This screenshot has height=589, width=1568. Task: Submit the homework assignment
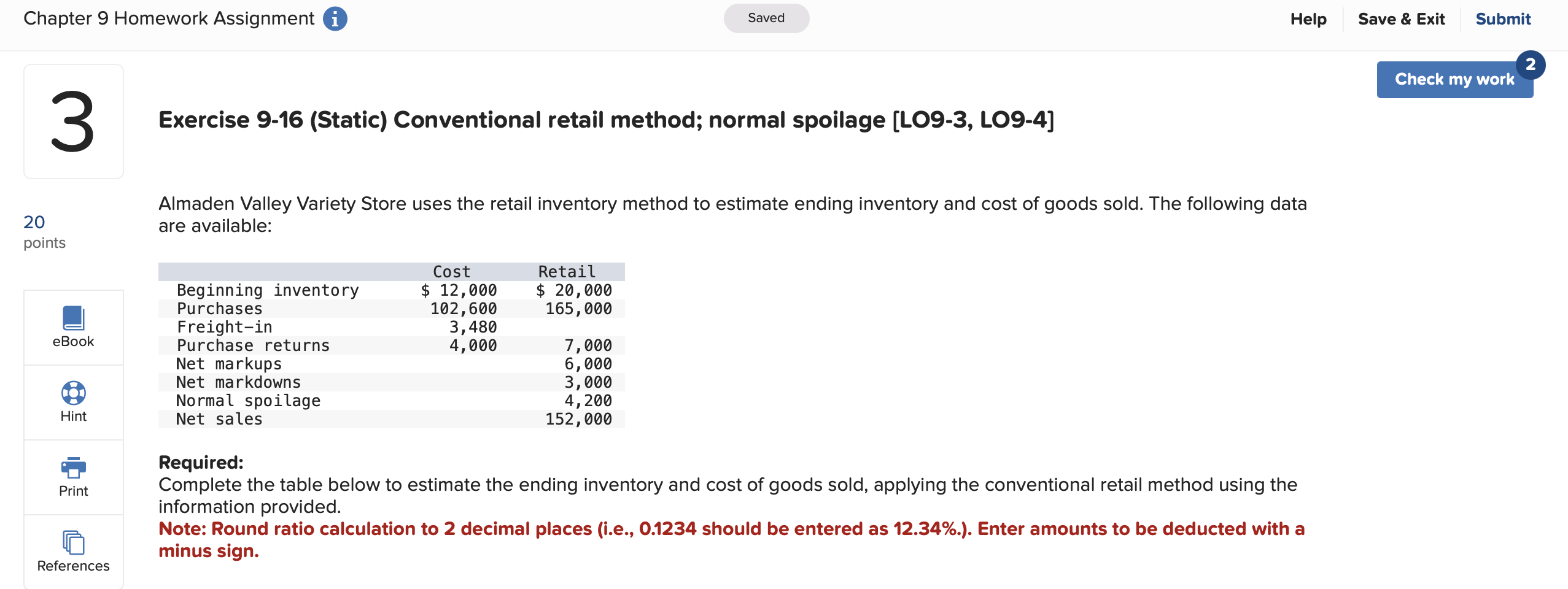(1502, 19)
